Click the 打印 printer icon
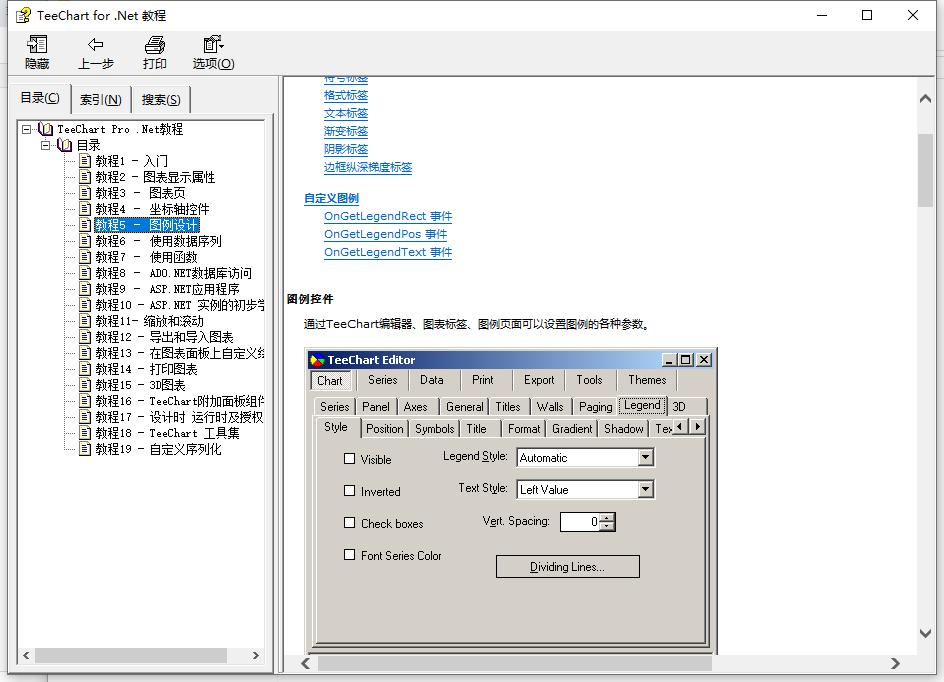Image resolution: width=944 pixels, height=682 pixels. point(155,45)
